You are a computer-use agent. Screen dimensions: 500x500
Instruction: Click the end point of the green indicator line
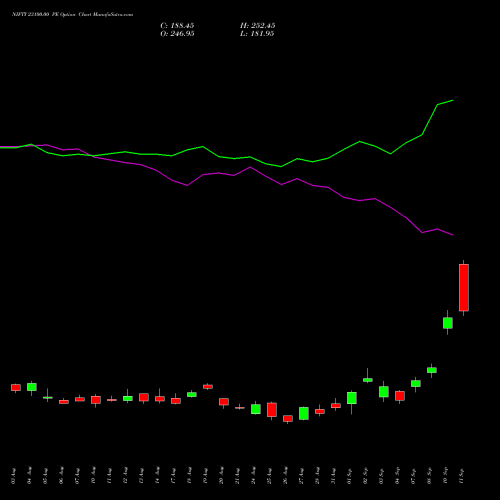[x=453, y=100]
